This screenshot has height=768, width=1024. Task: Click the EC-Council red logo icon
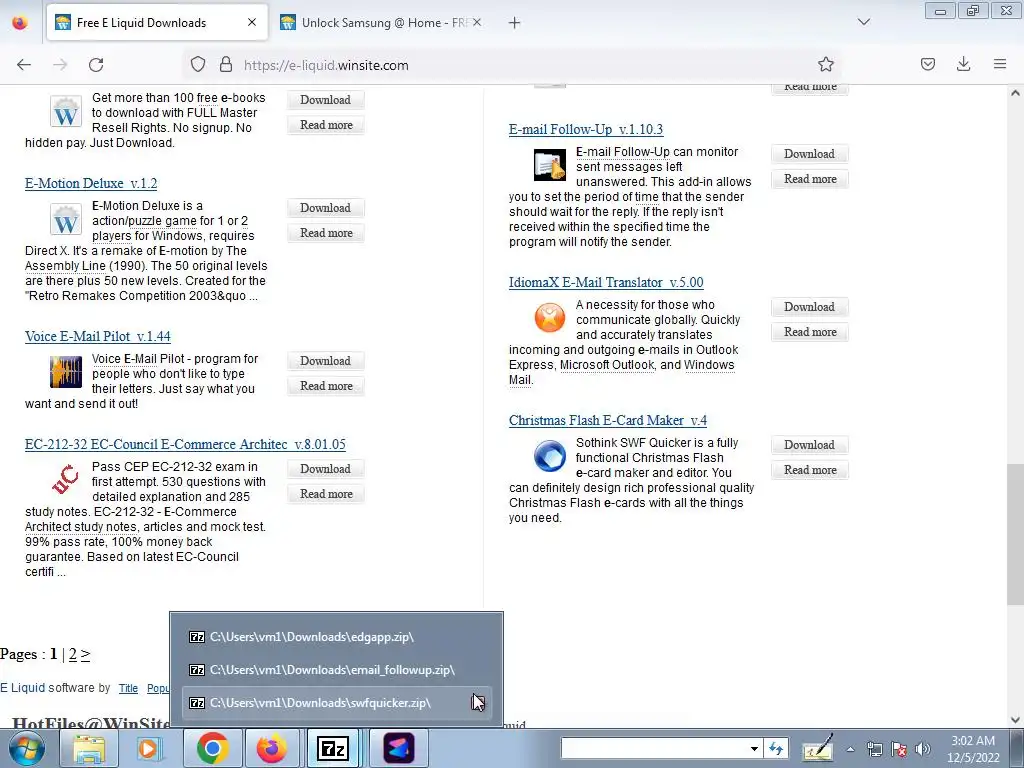[66, 480]
